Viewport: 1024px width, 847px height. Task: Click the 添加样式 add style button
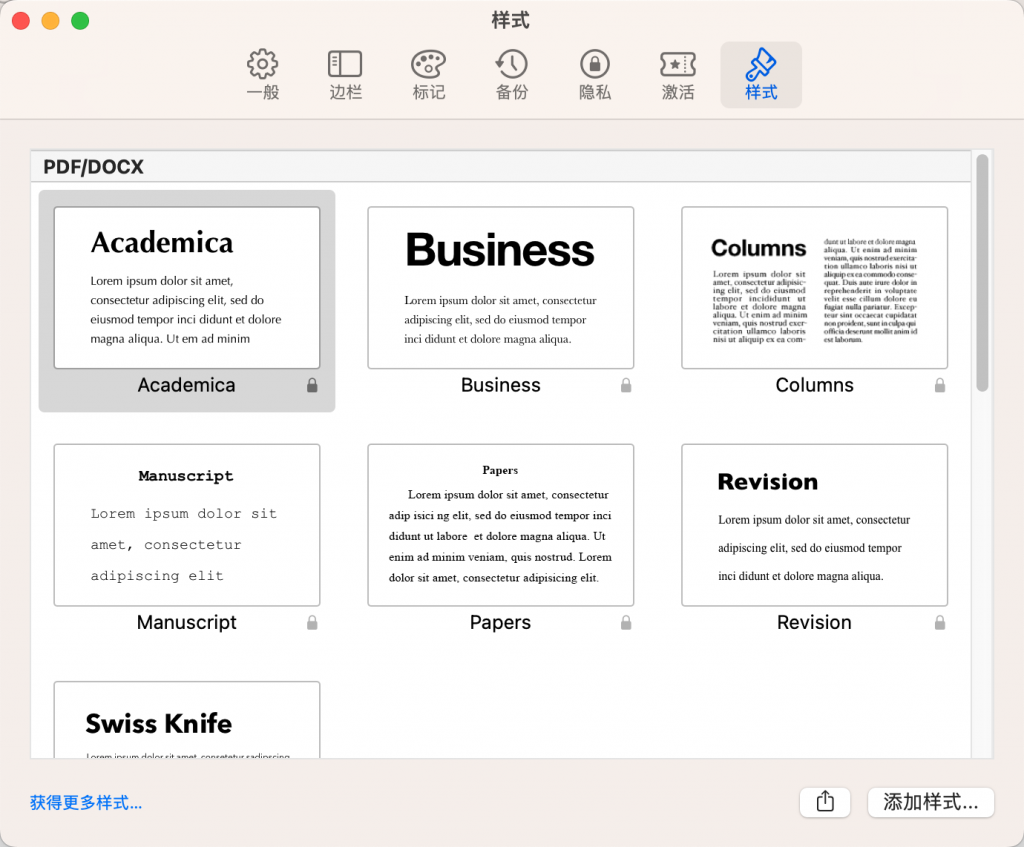pyautogui.click(x=930, y=802)
